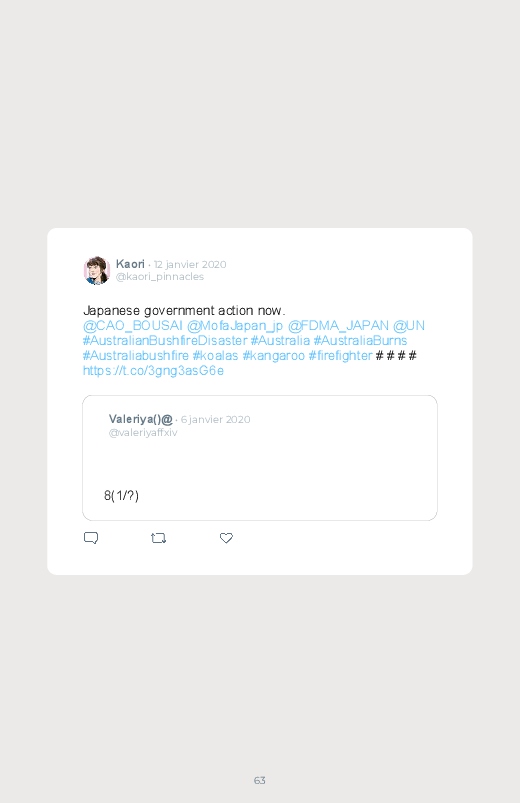The height and width of the screenshot is (803, 520).
Task: Open the #kangaroo hashtag
Action: click(x=274, y=355)
